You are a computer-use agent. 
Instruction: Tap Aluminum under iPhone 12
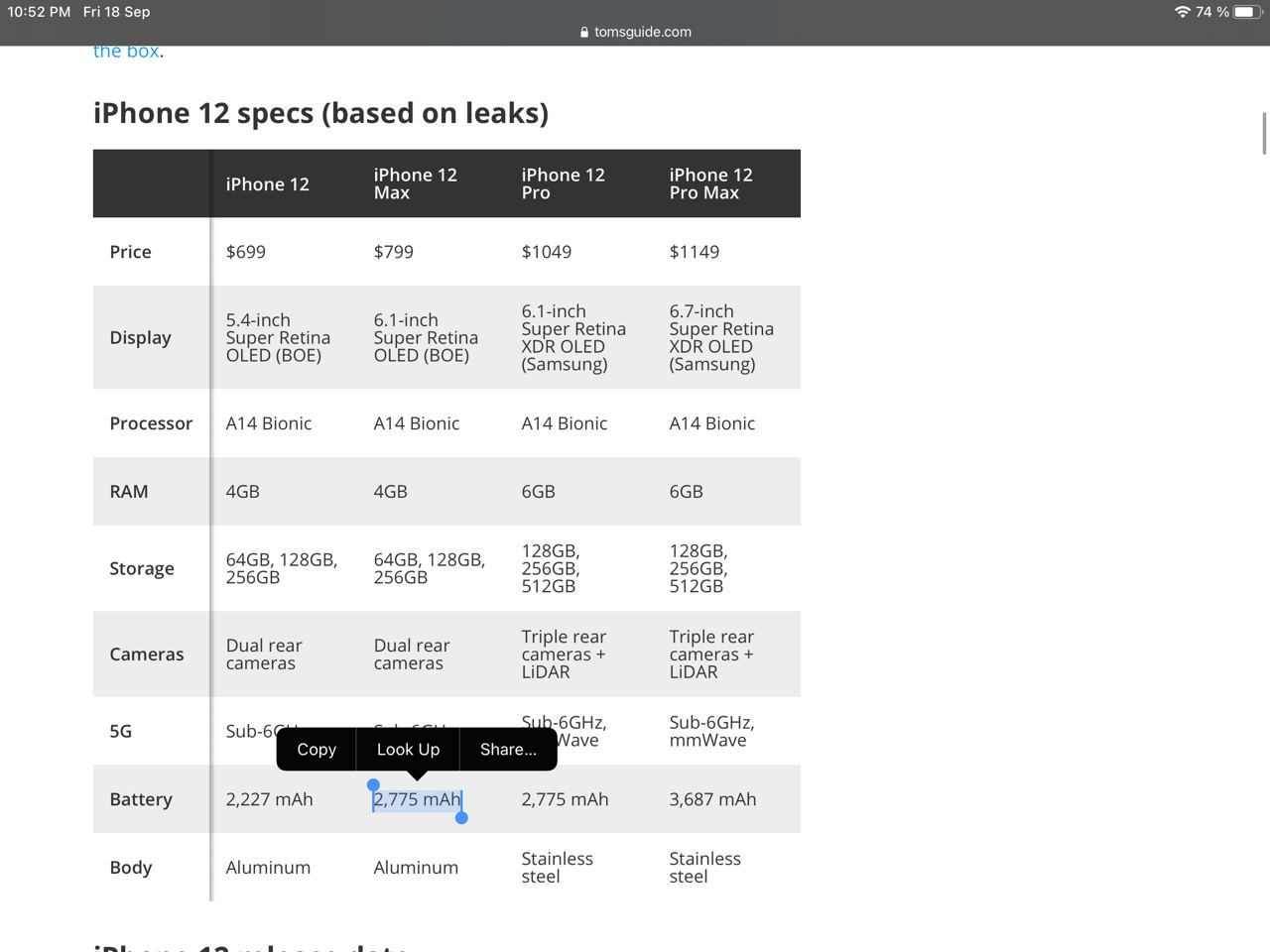(269, 868)
